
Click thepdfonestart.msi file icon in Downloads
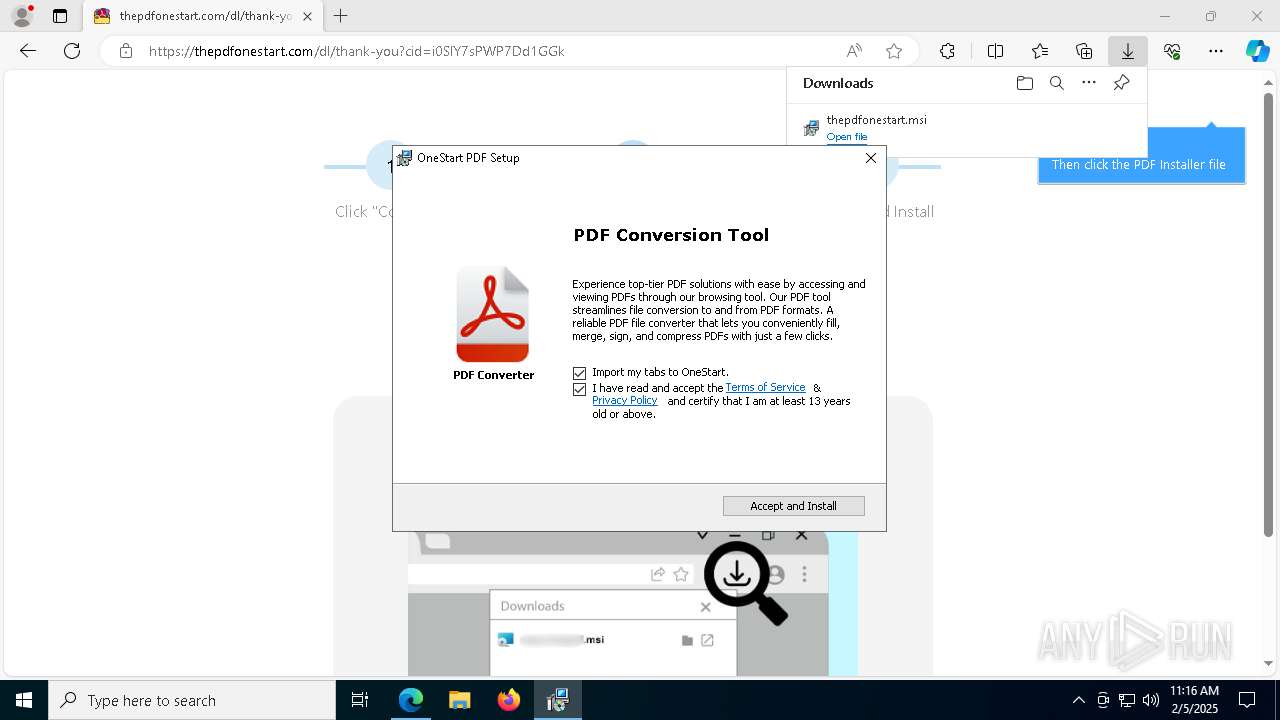pyautogui.click(x=811, y=128)
